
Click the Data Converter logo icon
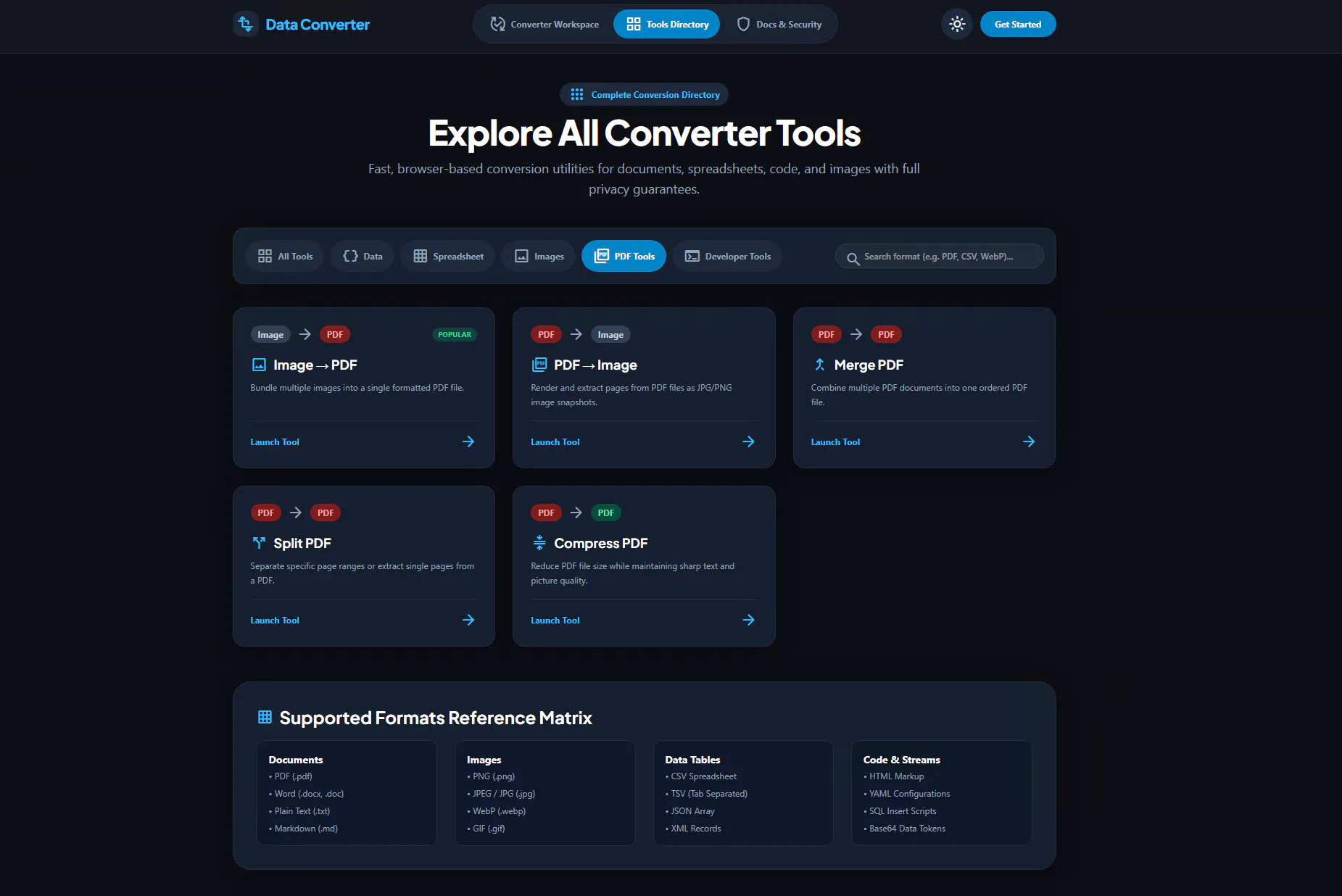pyautogui.click(x=246, y=24)
